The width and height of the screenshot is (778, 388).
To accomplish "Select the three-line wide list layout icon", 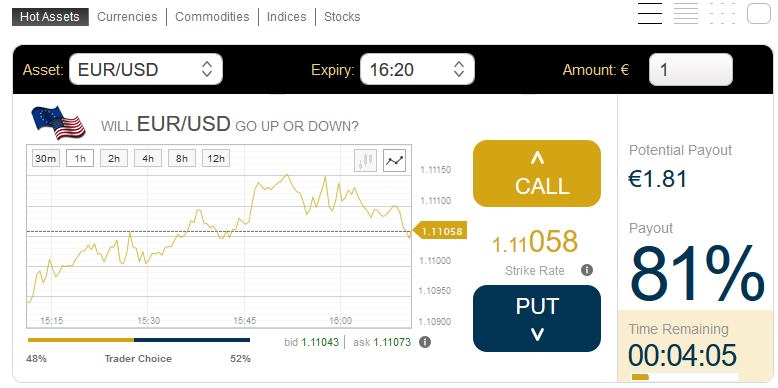I will pos(650,13).
